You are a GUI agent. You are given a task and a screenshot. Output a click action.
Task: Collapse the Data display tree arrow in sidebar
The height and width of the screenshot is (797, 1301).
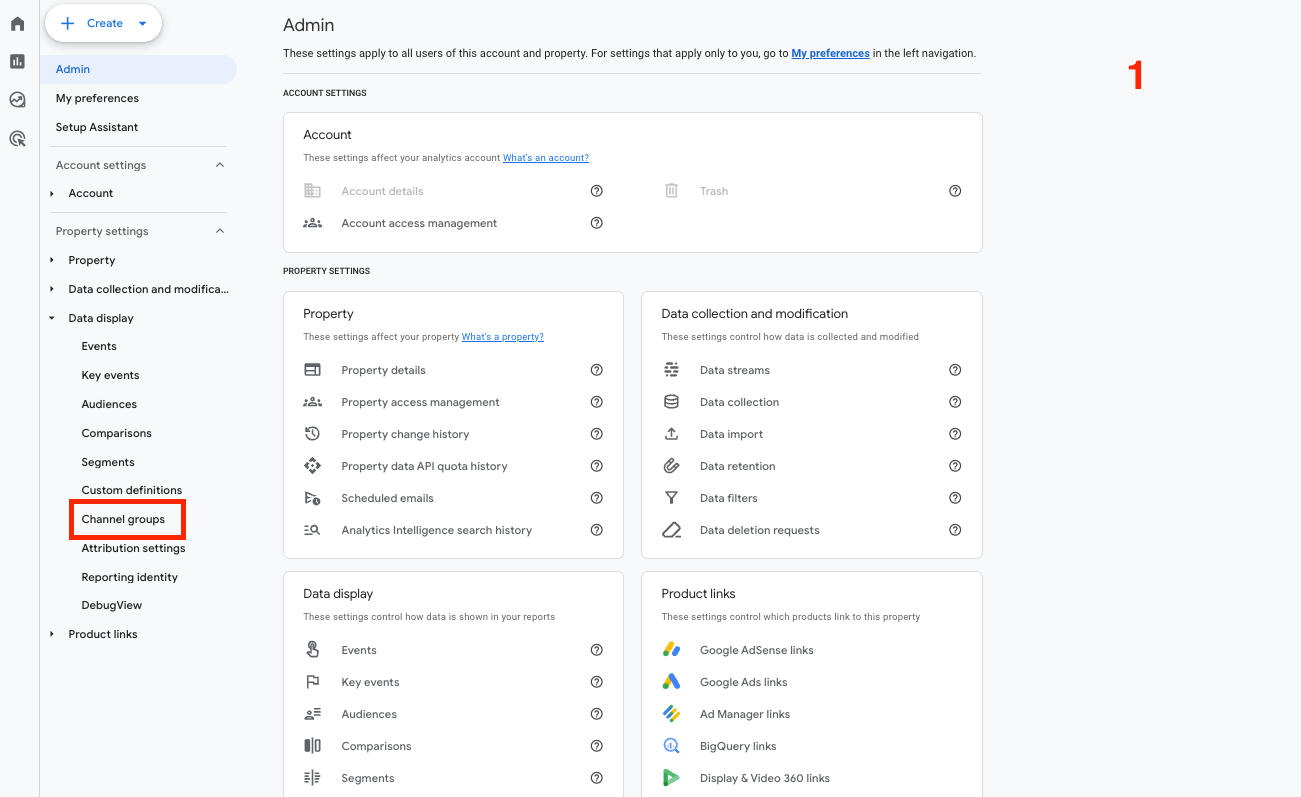(52, 318)
